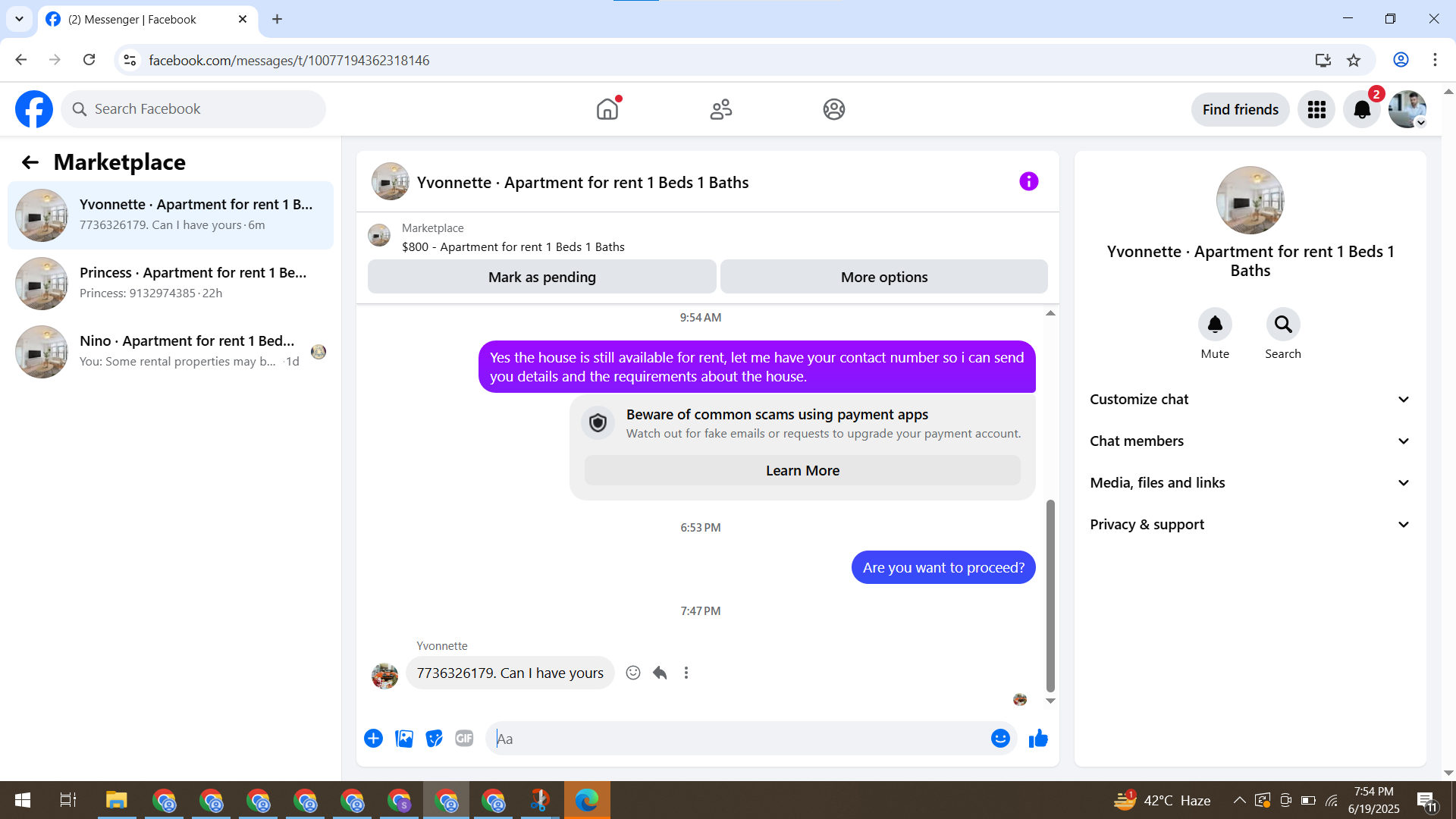This screenshot has width=1456, height=819.
Task: Choose a GIF in composer
Action: 464,739
